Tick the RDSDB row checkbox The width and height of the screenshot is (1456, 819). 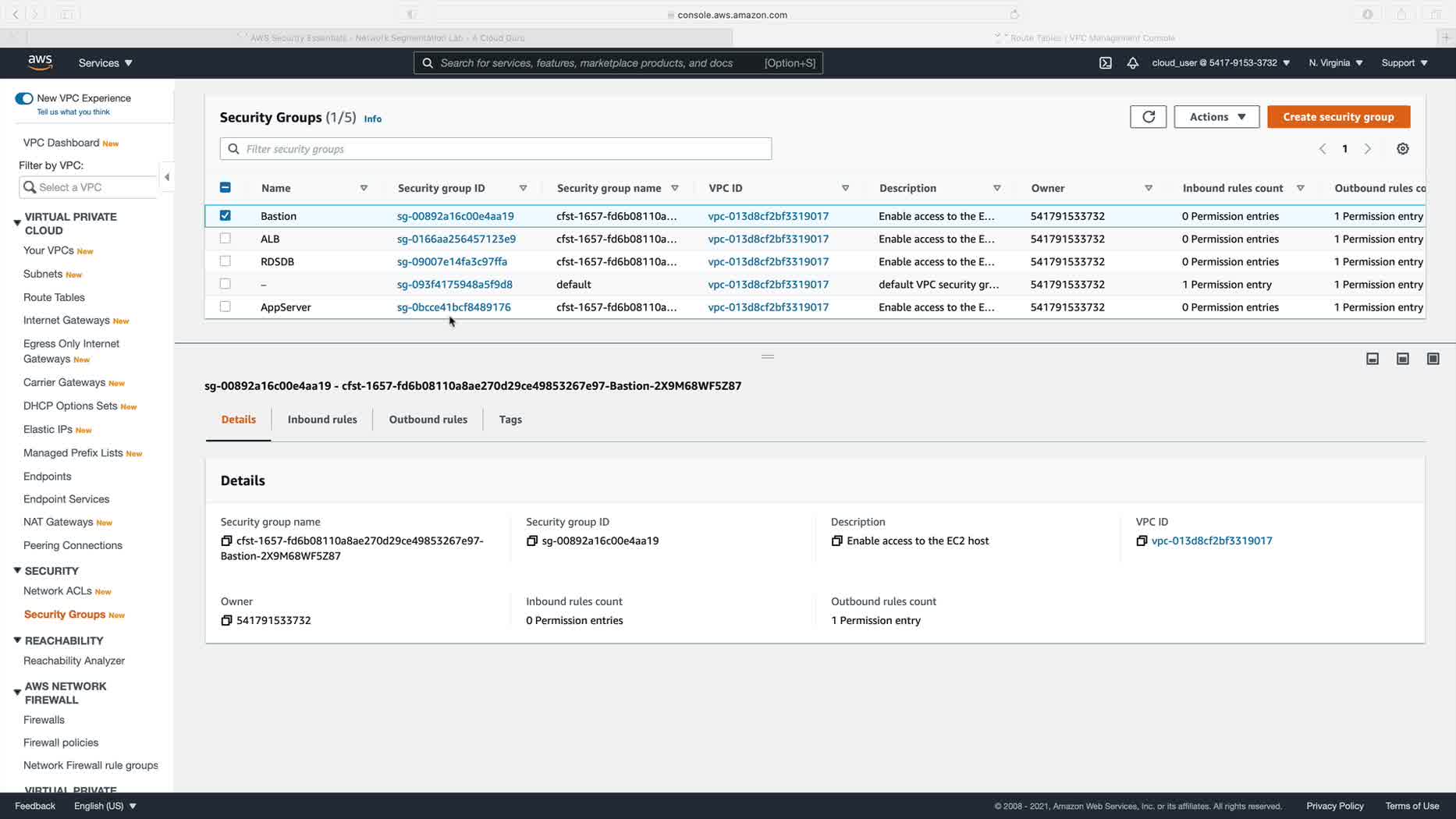click(x=226, y=261)
